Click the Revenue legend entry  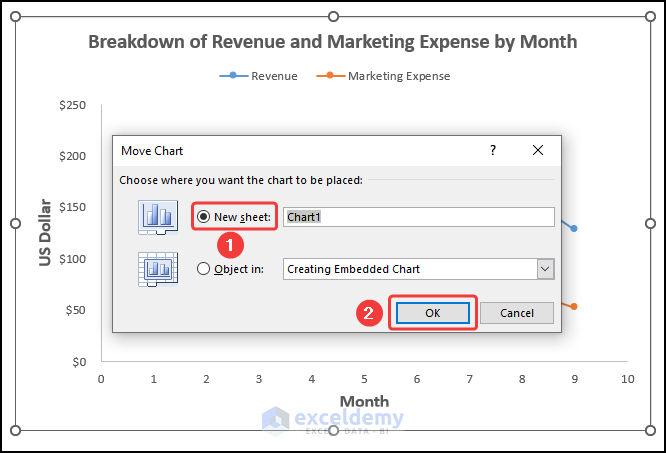[273, 76]
